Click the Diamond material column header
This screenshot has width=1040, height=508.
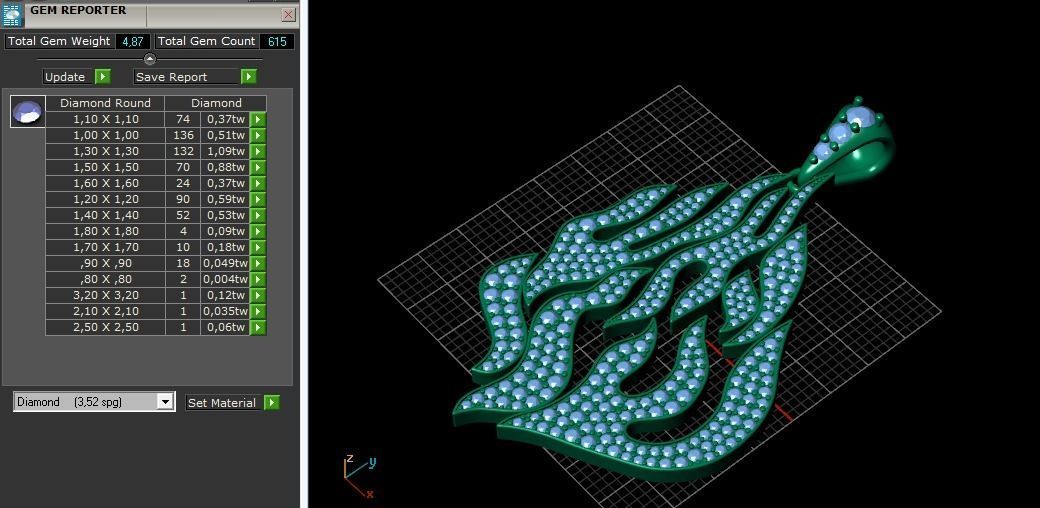click(216, 103)
